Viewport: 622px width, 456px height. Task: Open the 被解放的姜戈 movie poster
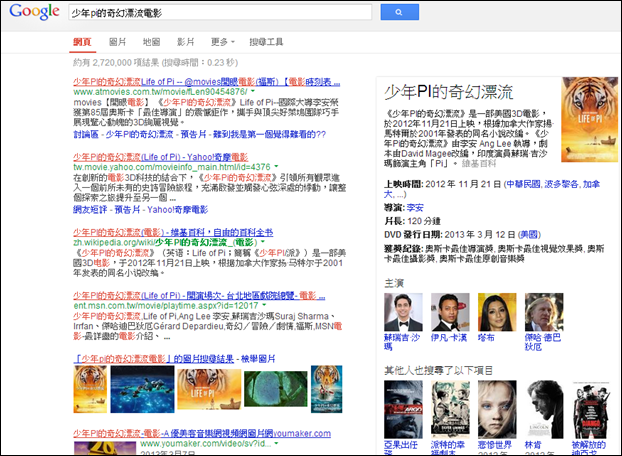pos(591,410)
